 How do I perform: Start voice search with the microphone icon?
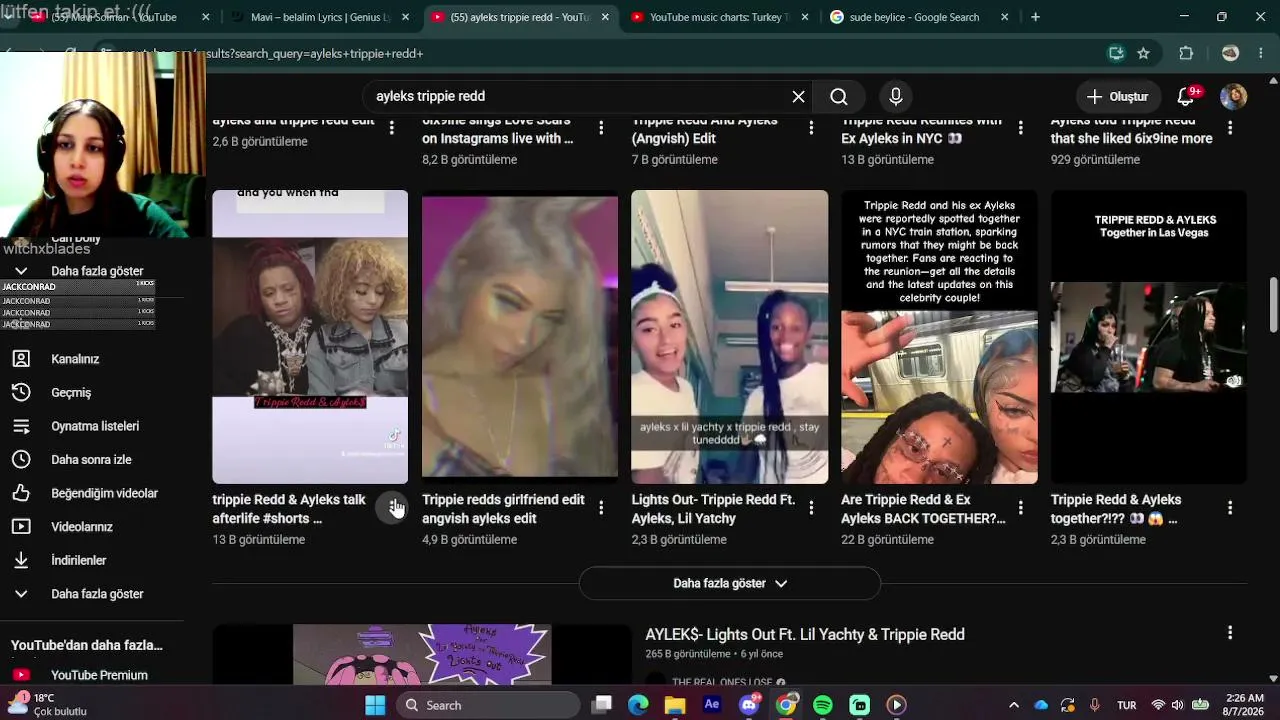point(896,96)
